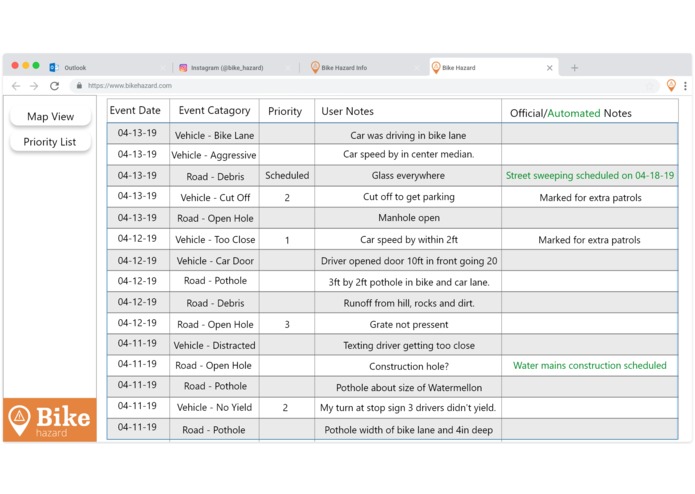The height and width of the screenshot is (494, 695).
Task: Click 'Water mains construction scheduled' note
Action: click(x=590, y=366)
